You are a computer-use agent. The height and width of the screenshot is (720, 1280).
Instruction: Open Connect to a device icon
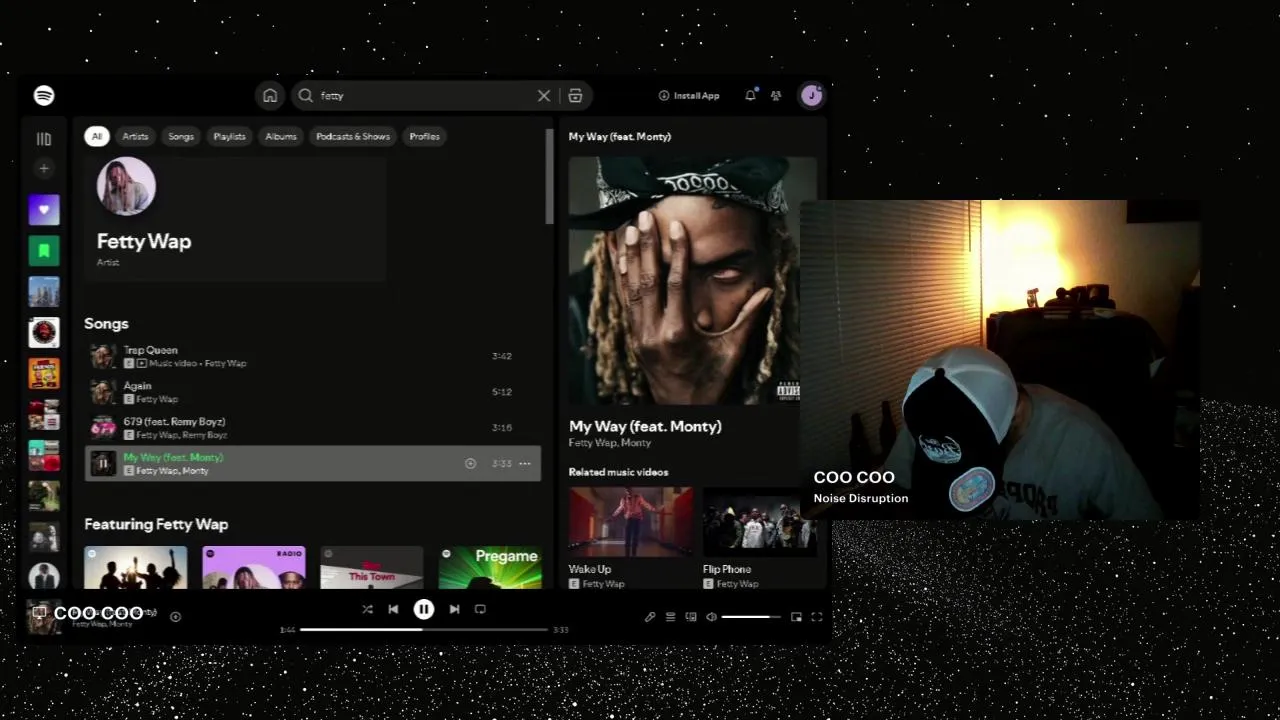click(x=691, y=617)
